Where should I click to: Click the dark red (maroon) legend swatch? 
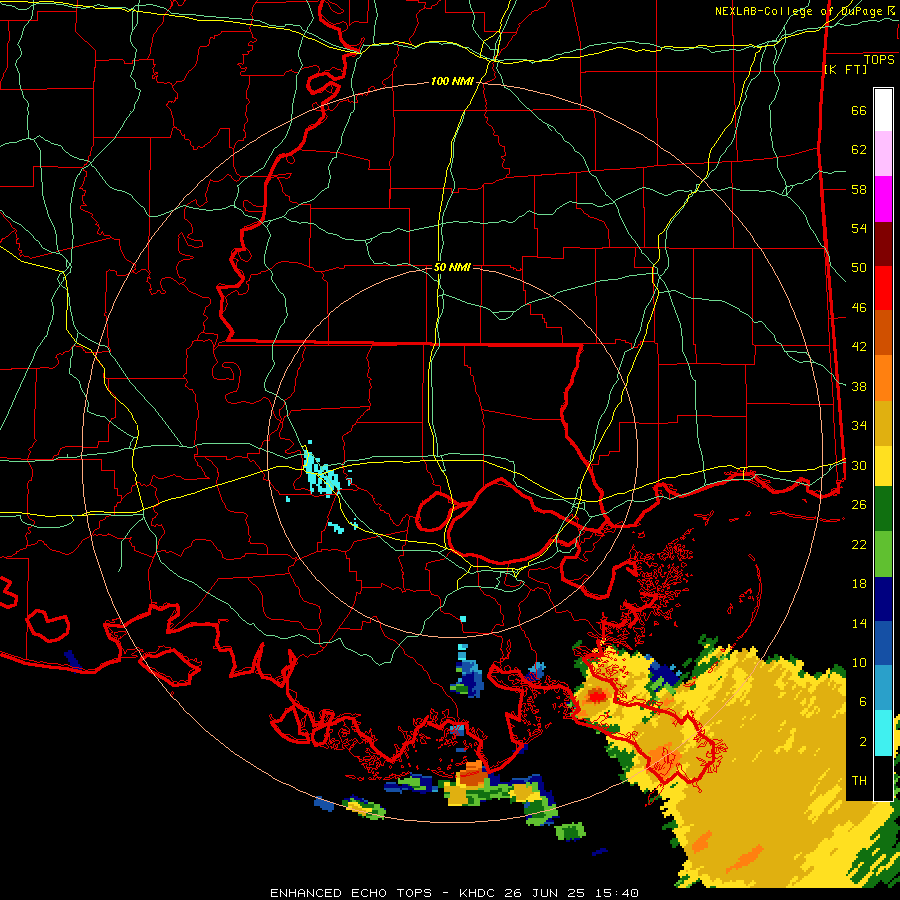[x=883, y=244]
